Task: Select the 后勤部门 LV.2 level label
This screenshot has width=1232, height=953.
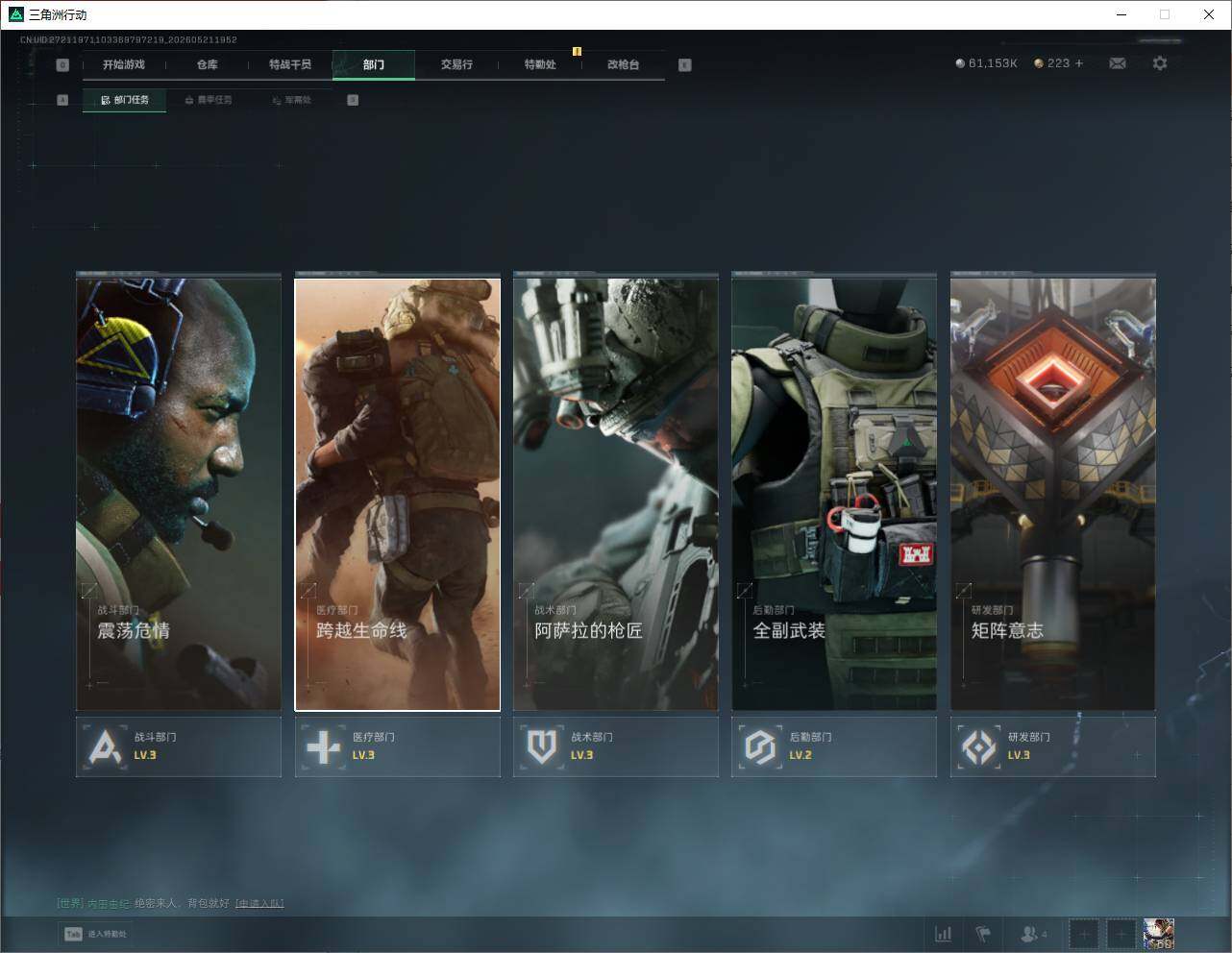Action: click(801, 755)
